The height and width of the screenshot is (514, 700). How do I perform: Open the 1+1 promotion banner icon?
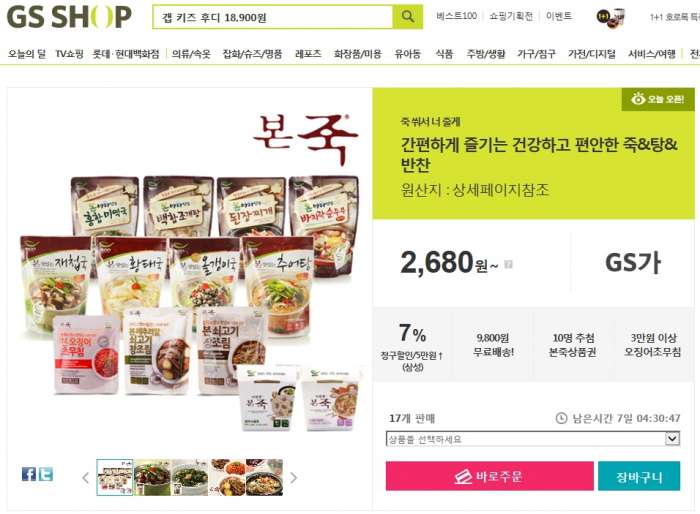[x=611, y=17]
